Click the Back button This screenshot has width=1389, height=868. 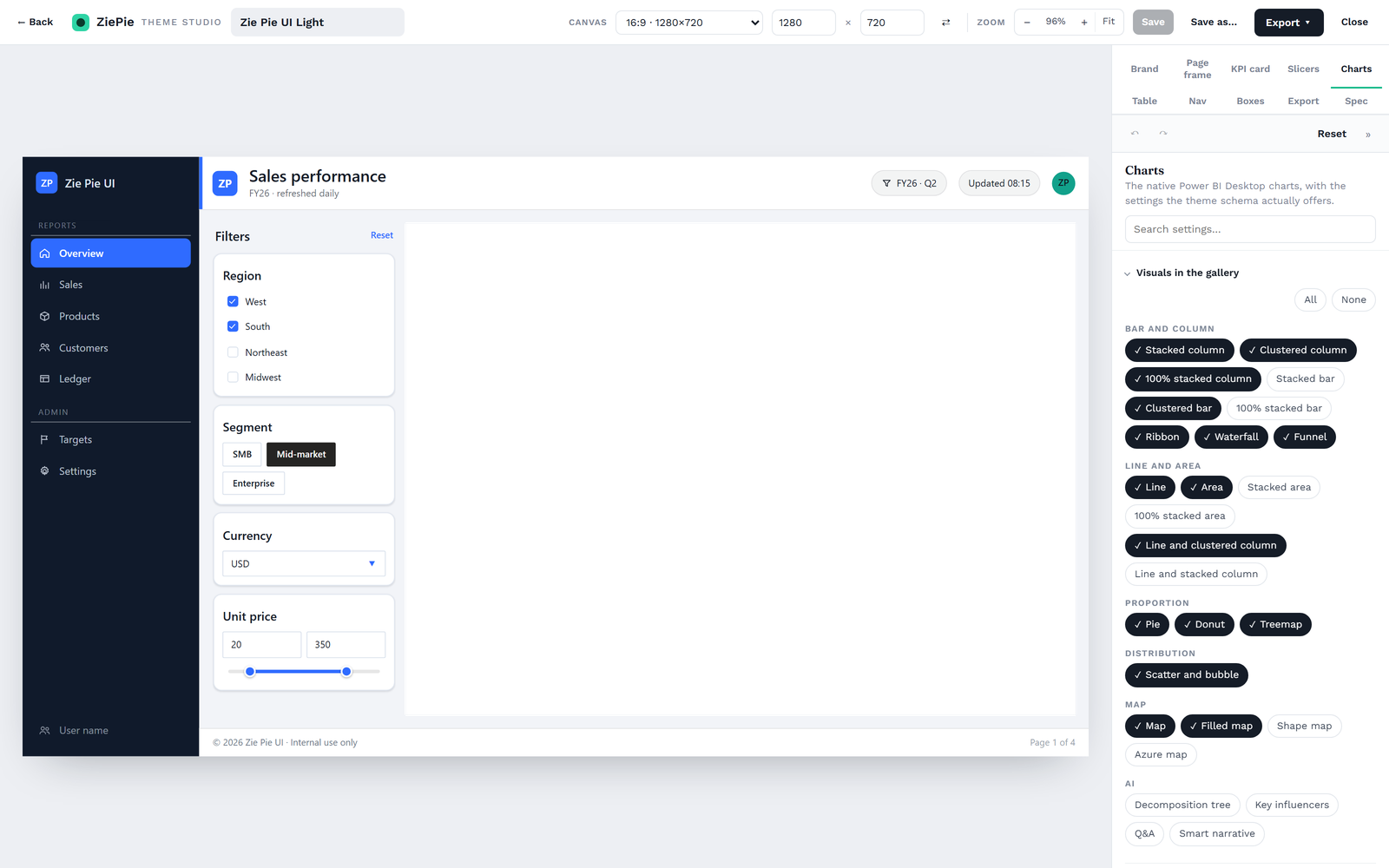point(35,23)
